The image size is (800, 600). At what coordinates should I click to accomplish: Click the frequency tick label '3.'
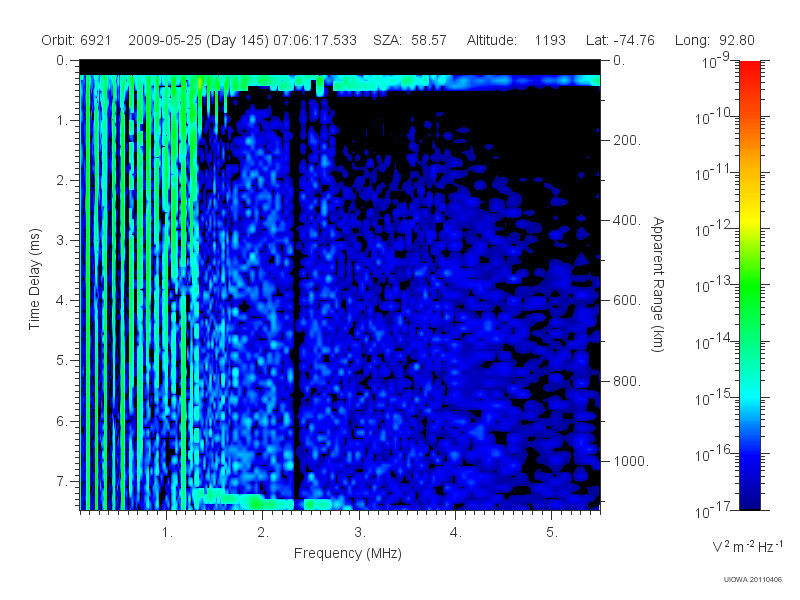360,533
